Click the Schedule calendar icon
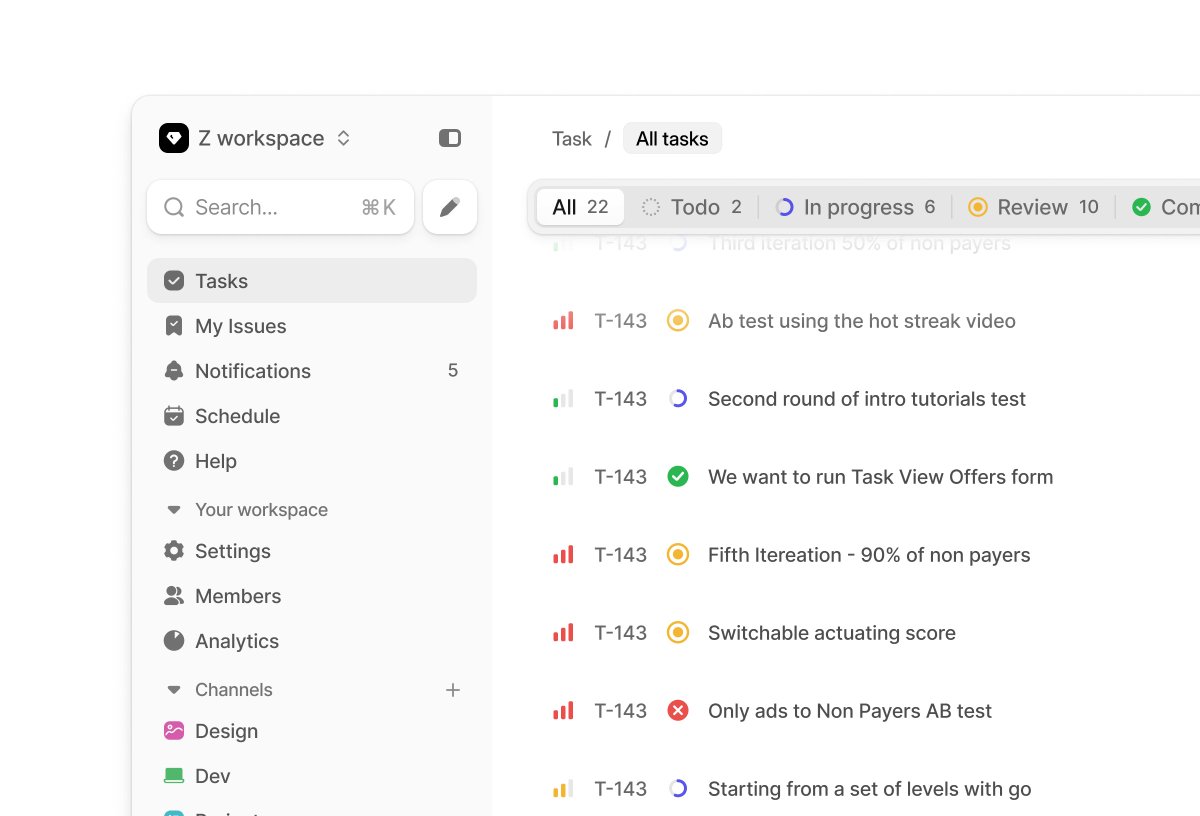1200x816 pixels. tap(174, 416)
